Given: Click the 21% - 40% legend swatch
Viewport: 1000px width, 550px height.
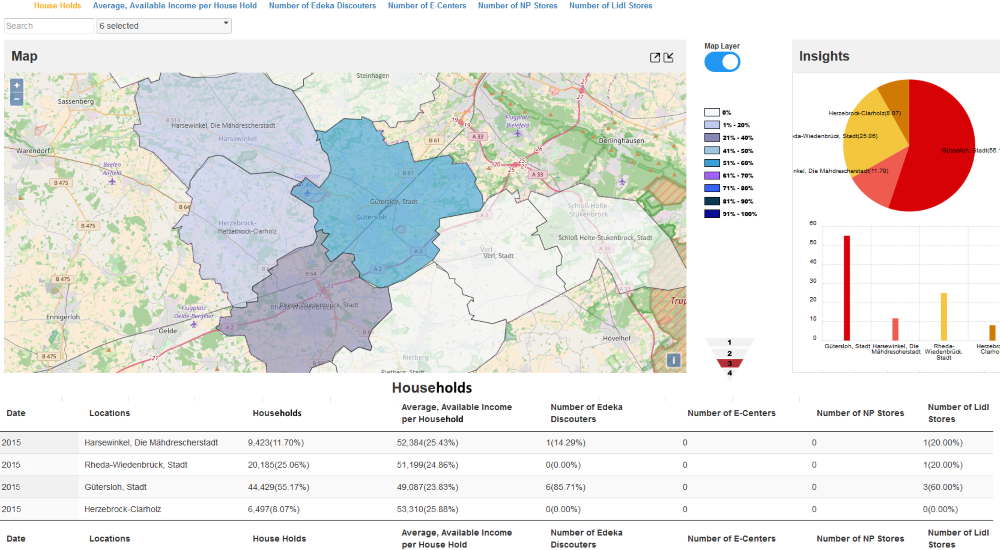Looking at the screenshot, I should click(x=712, y=138).
